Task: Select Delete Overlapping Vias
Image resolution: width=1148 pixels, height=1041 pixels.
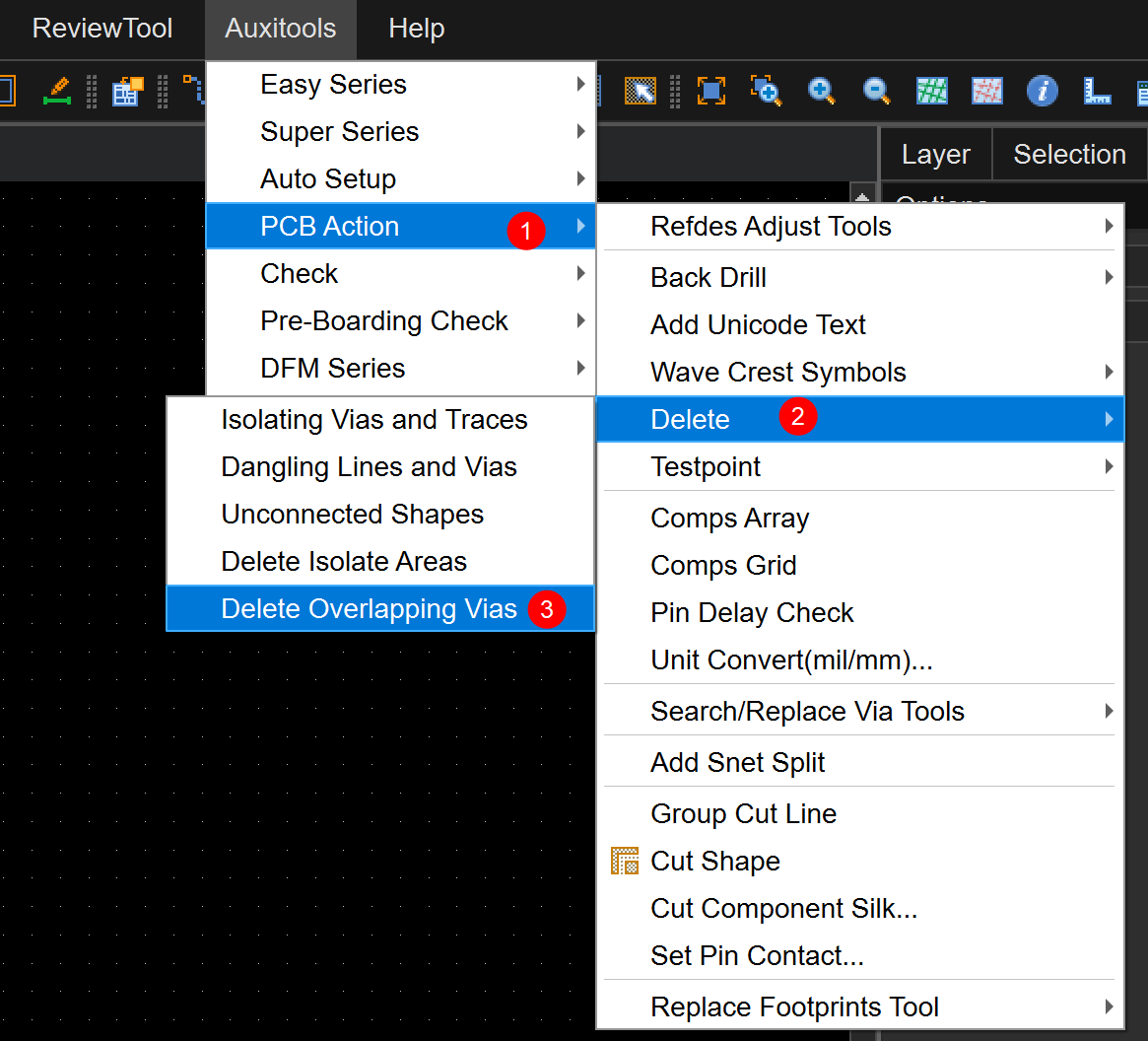Action: tap(369, 609)
